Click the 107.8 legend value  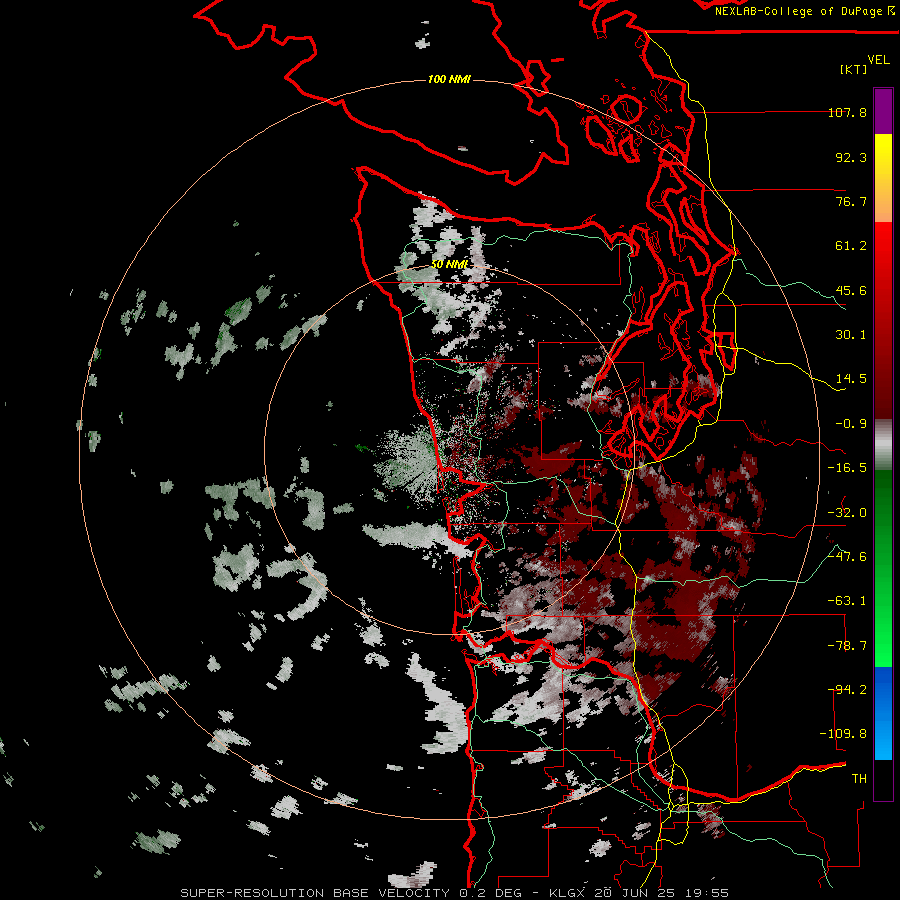(847, 112)
